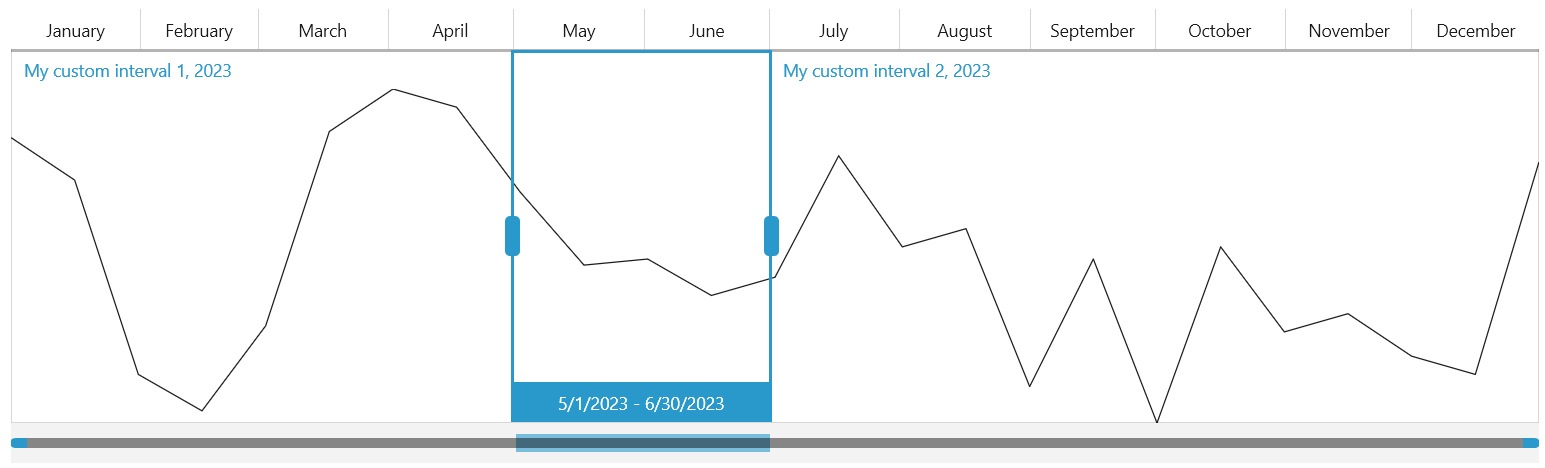Click the 5/1/2023 - 6/30/2023 selection label
Screen dimensions: 1545x468
[x=641, y=402]
